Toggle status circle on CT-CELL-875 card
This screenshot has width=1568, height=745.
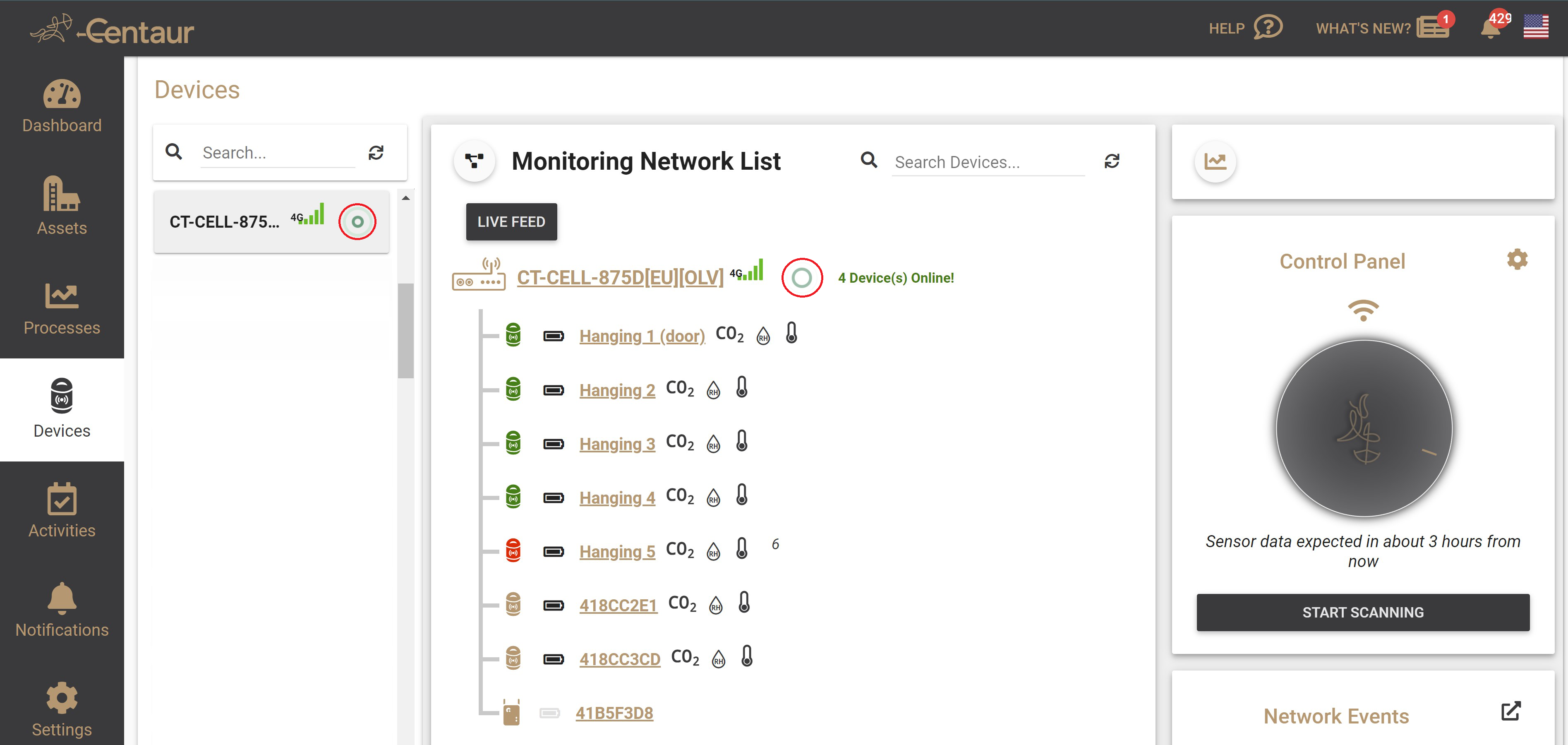click(357, 222)
